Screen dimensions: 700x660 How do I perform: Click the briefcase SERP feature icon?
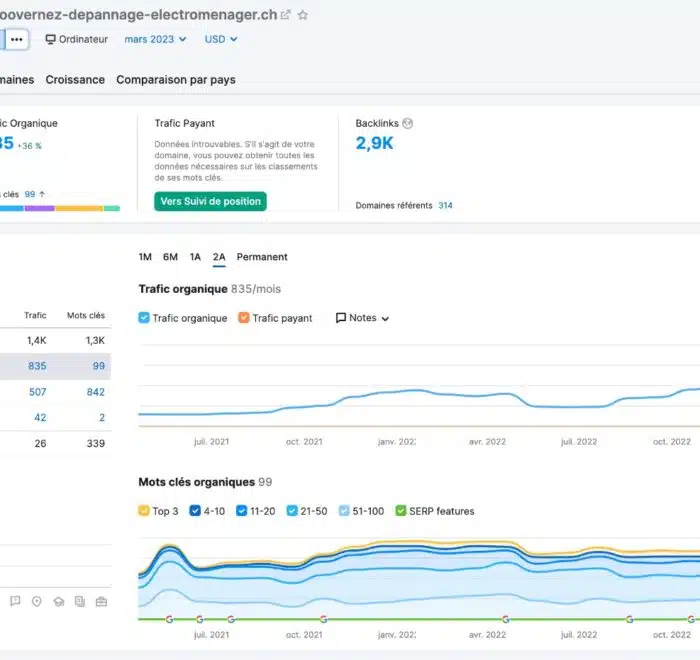[x=101, y=601]
